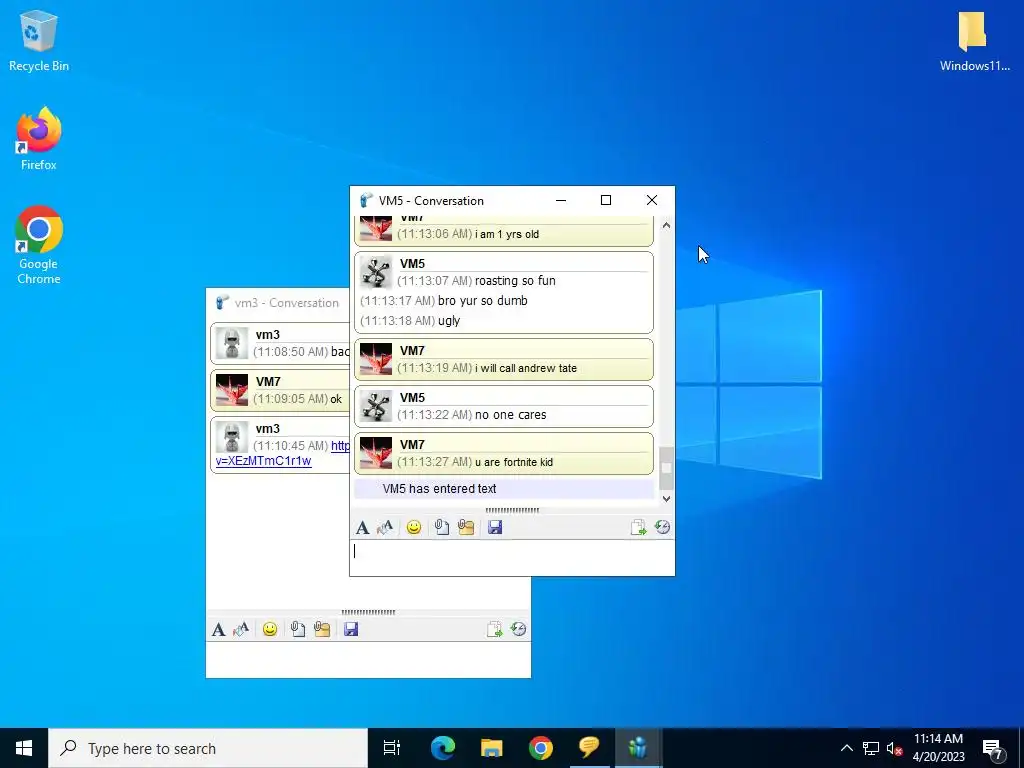
Task: Close the VM5 Conversation window
Action: click(x=652, y=200)
